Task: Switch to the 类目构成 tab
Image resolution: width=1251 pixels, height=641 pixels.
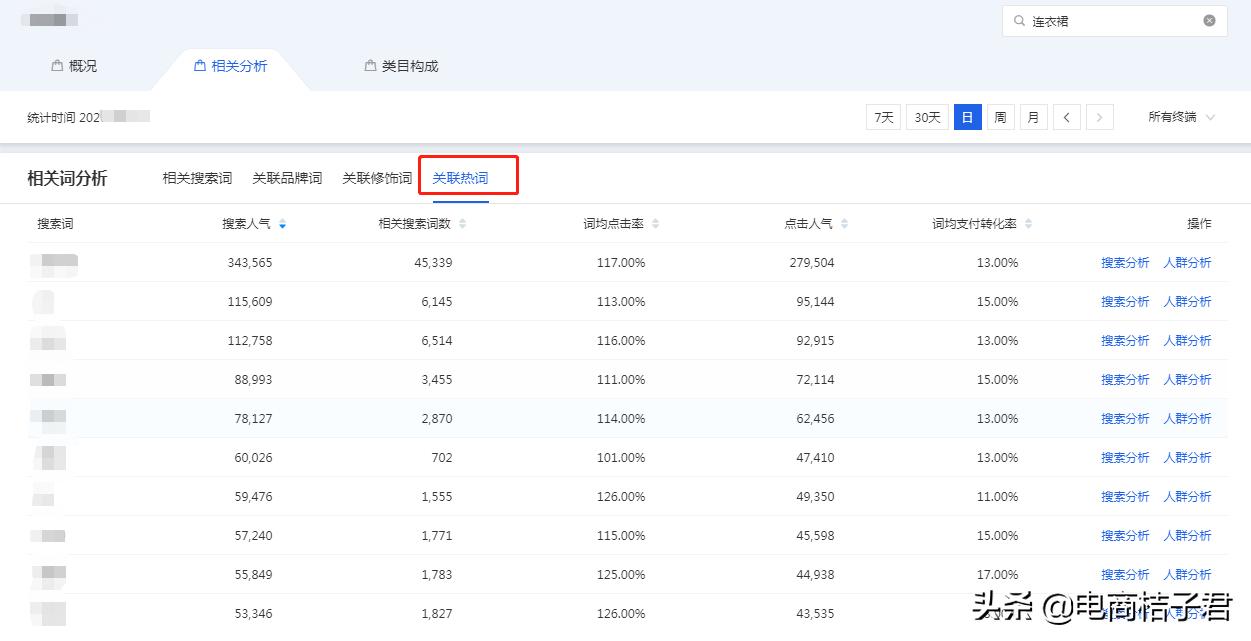Action: click(400, 66)
